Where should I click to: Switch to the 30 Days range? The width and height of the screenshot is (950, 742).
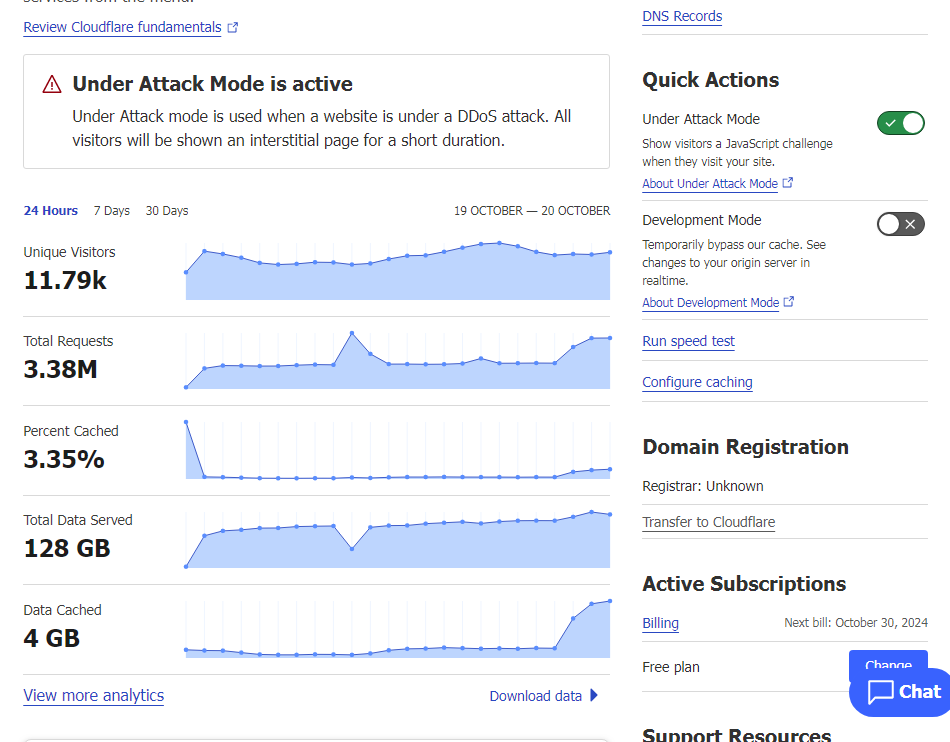pyautogui.click(x=167, y=211)
